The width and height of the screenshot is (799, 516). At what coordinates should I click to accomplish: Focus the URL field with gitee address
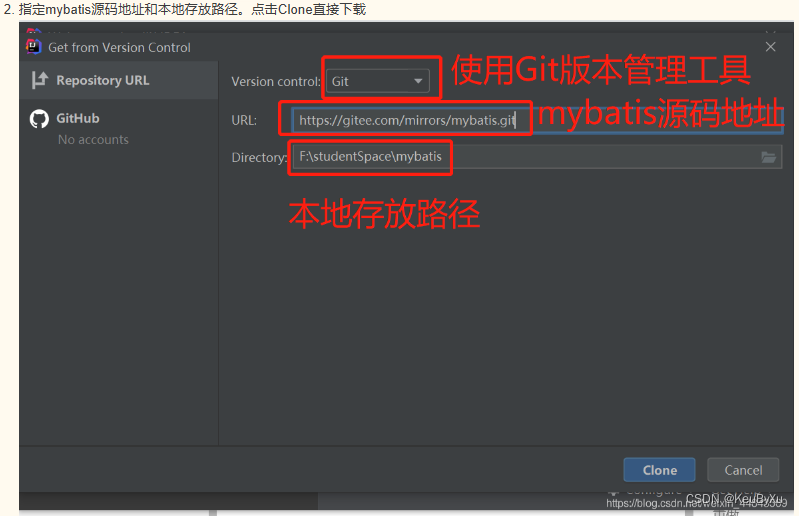pos(538,120)
